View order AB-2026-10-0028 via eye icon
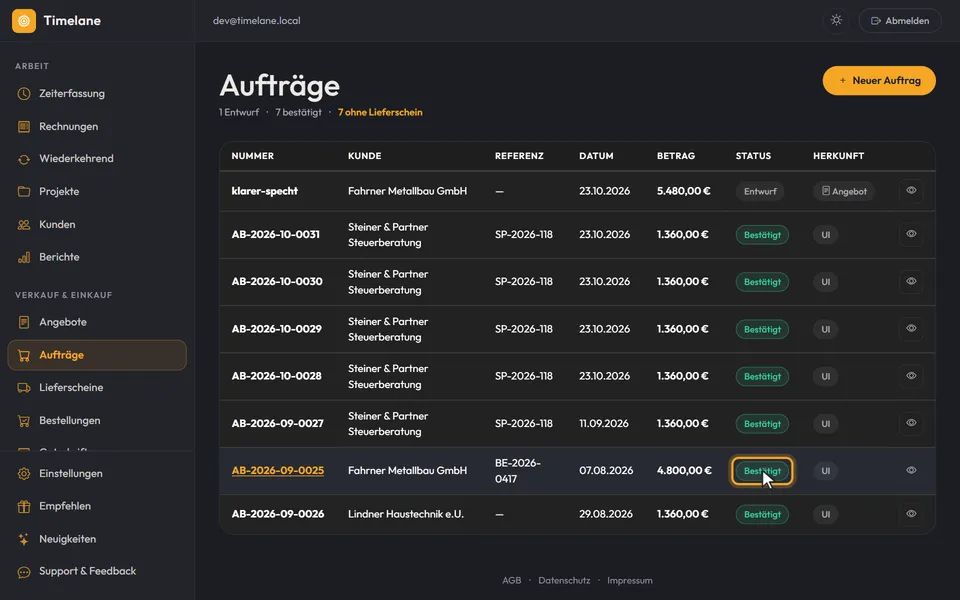This screenshot has width=960, height=600. click(911, 375)
